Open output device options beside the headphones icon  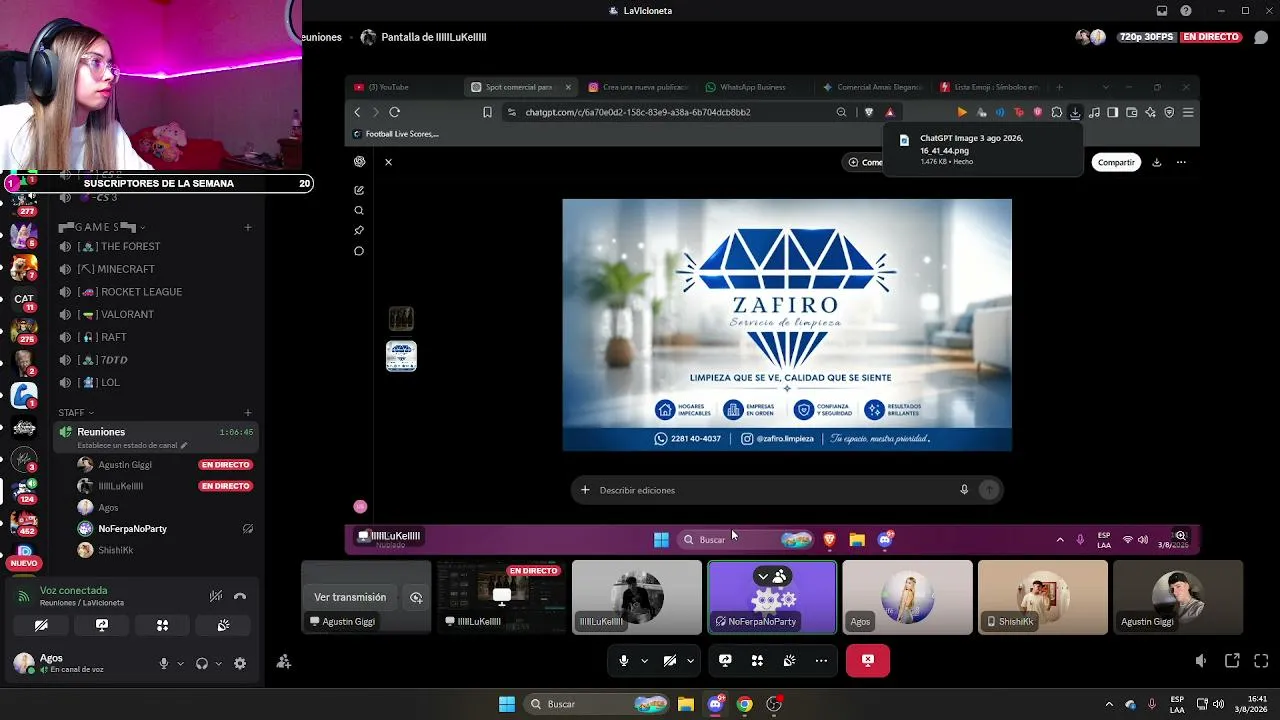point(217,663)
